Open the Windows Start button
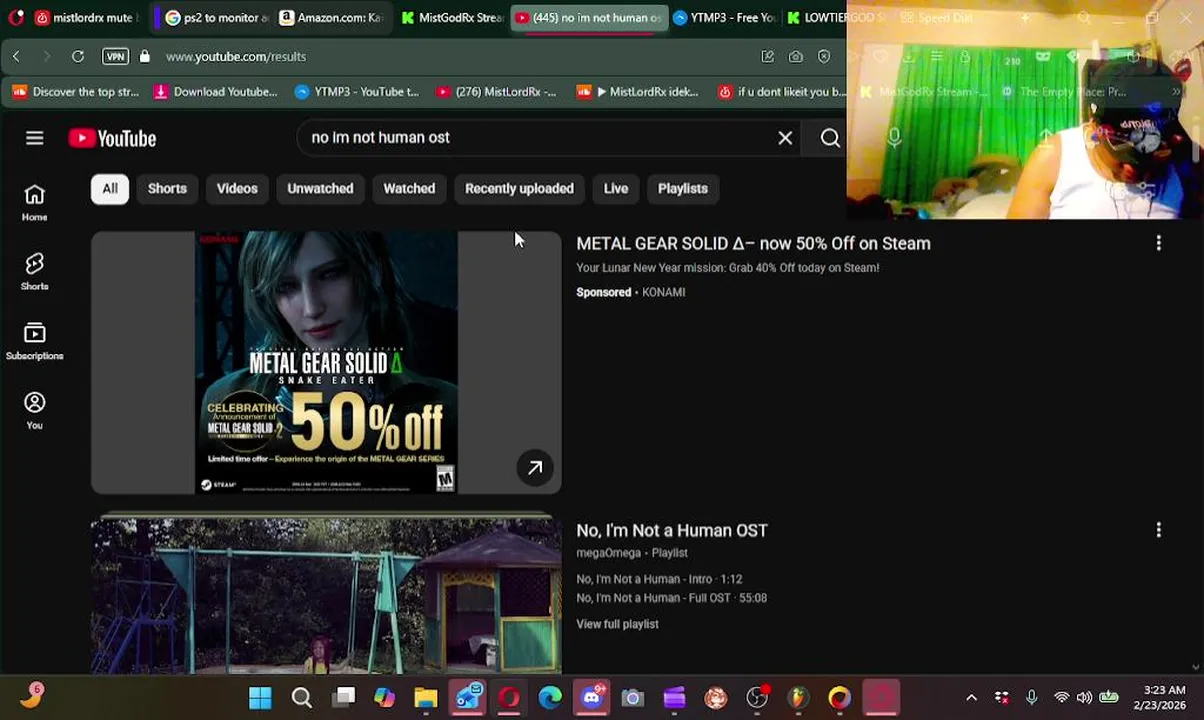Image resolution: width=1204 pixels, height=720 pixels. (x=260, y=698)
